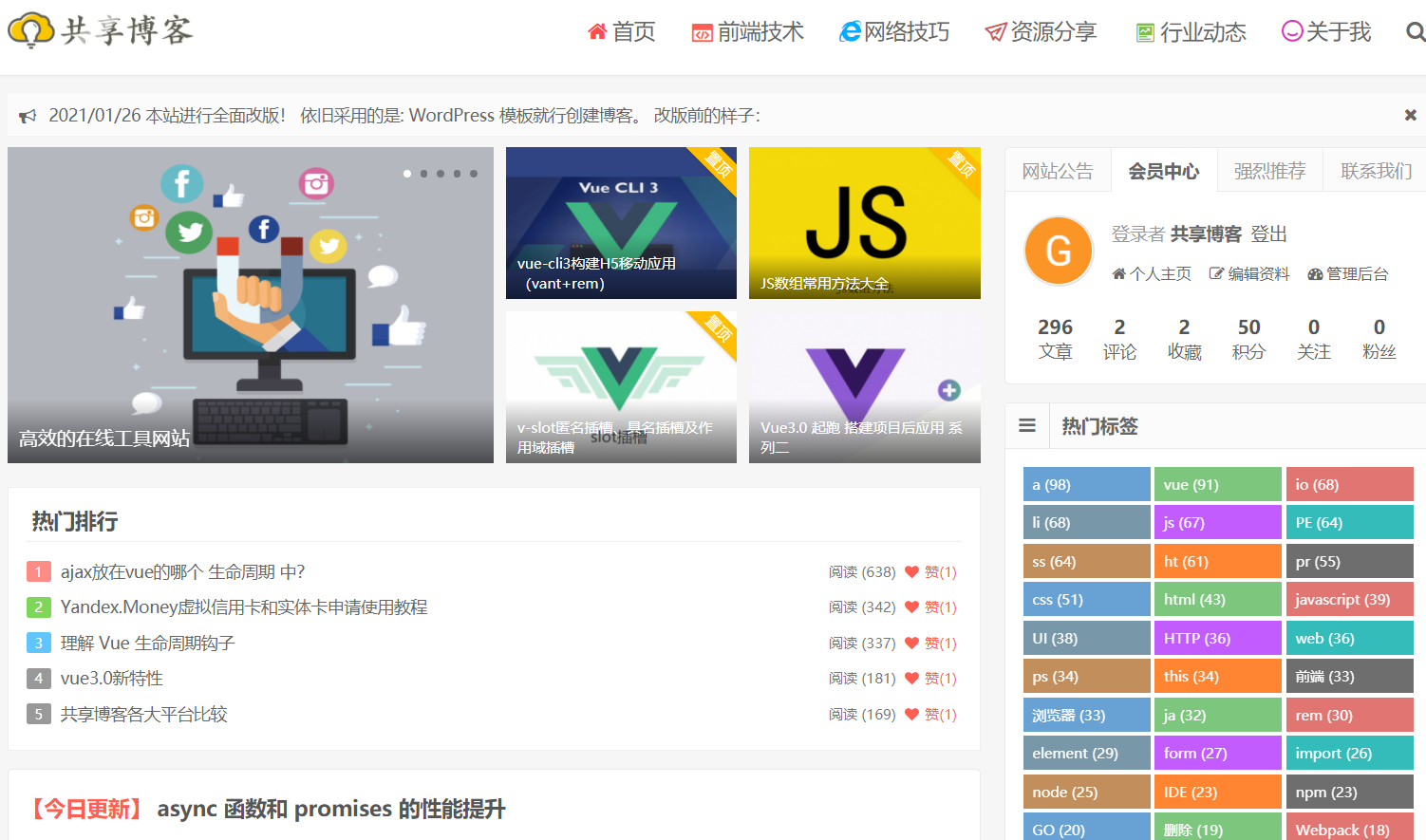The height and width of the screenshot is (840, 1426).
Task: View the 2 评论 count
Action: click(x=1120, y=339)
